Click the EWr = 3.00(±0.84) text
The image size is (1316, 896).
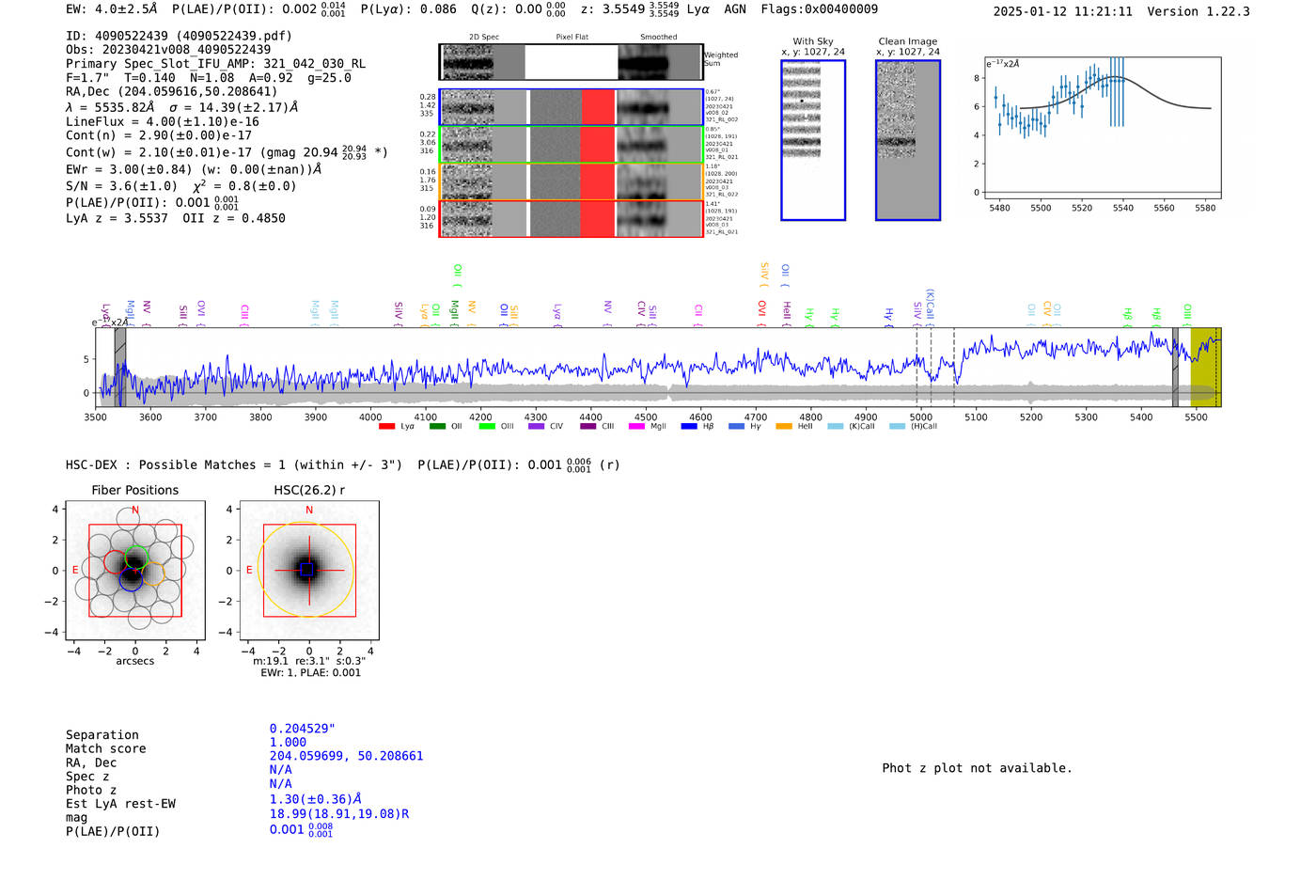click(194, 170)
